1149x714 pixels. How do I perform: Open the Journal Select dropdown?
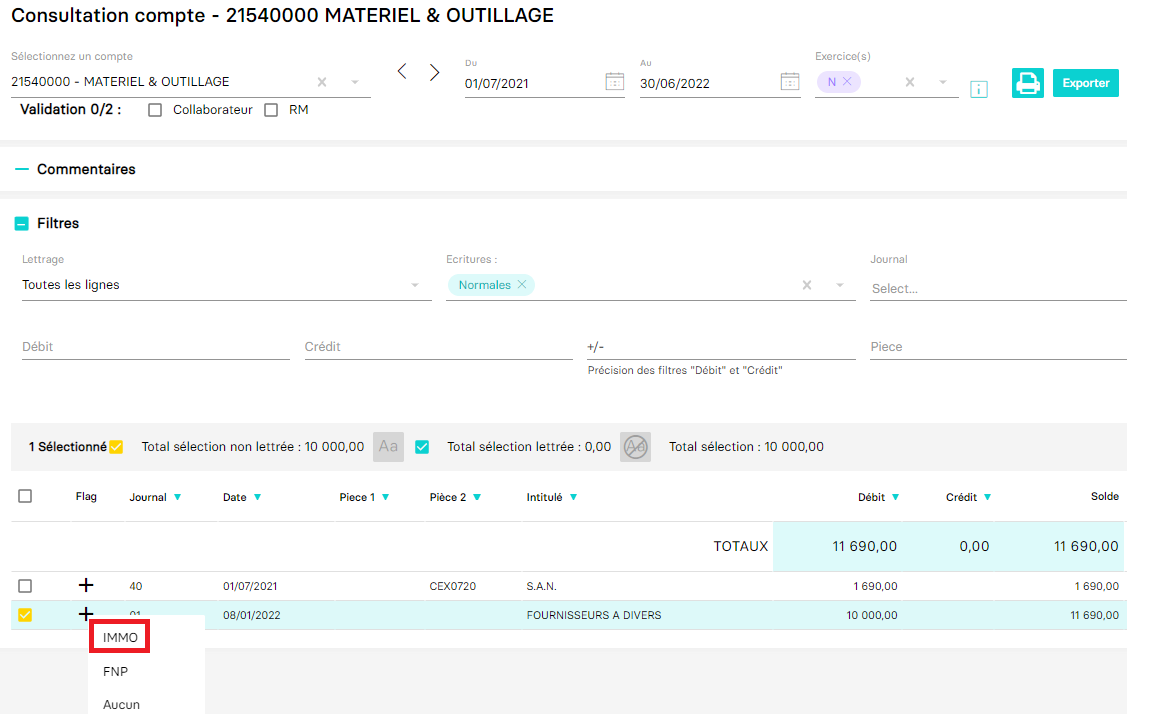998,288
